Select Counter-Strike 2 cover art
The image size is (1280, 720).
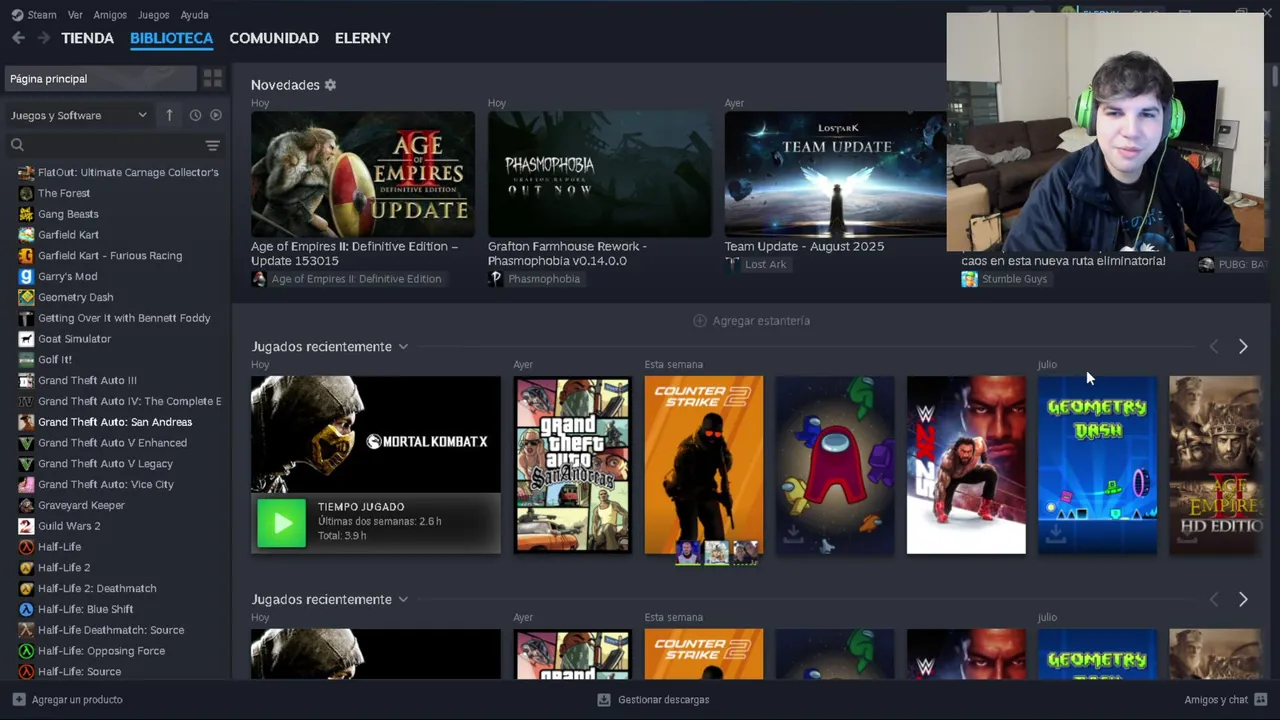click(x=704, y=465)
